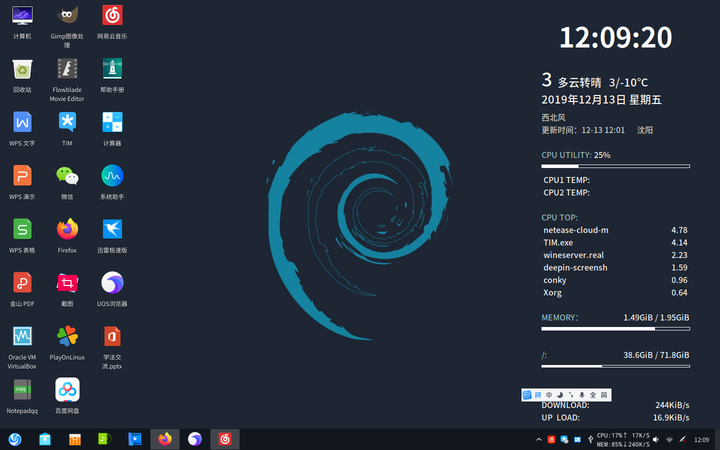720x450 pixels.
Task: Toggle the moon half/full-width icon
Action: 560,395
